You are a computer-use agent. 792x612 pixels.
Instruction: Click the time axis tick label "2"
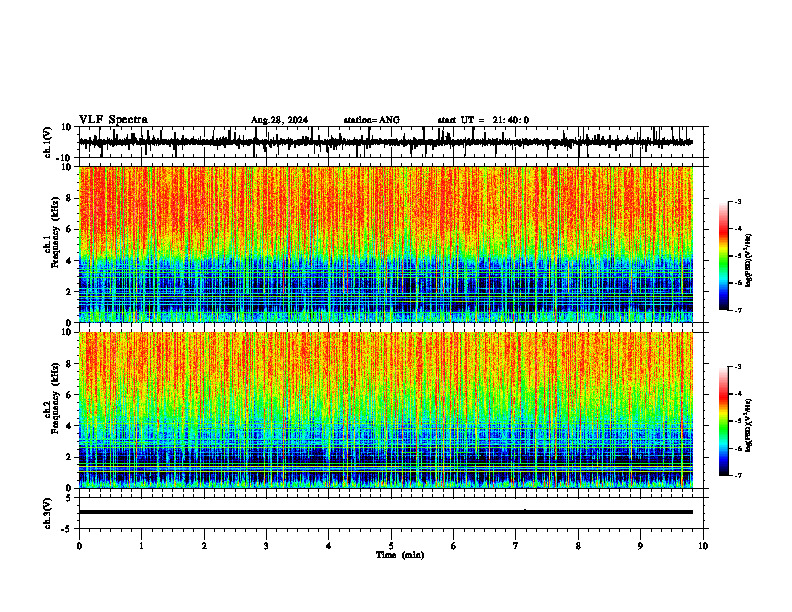coord(204,546)
